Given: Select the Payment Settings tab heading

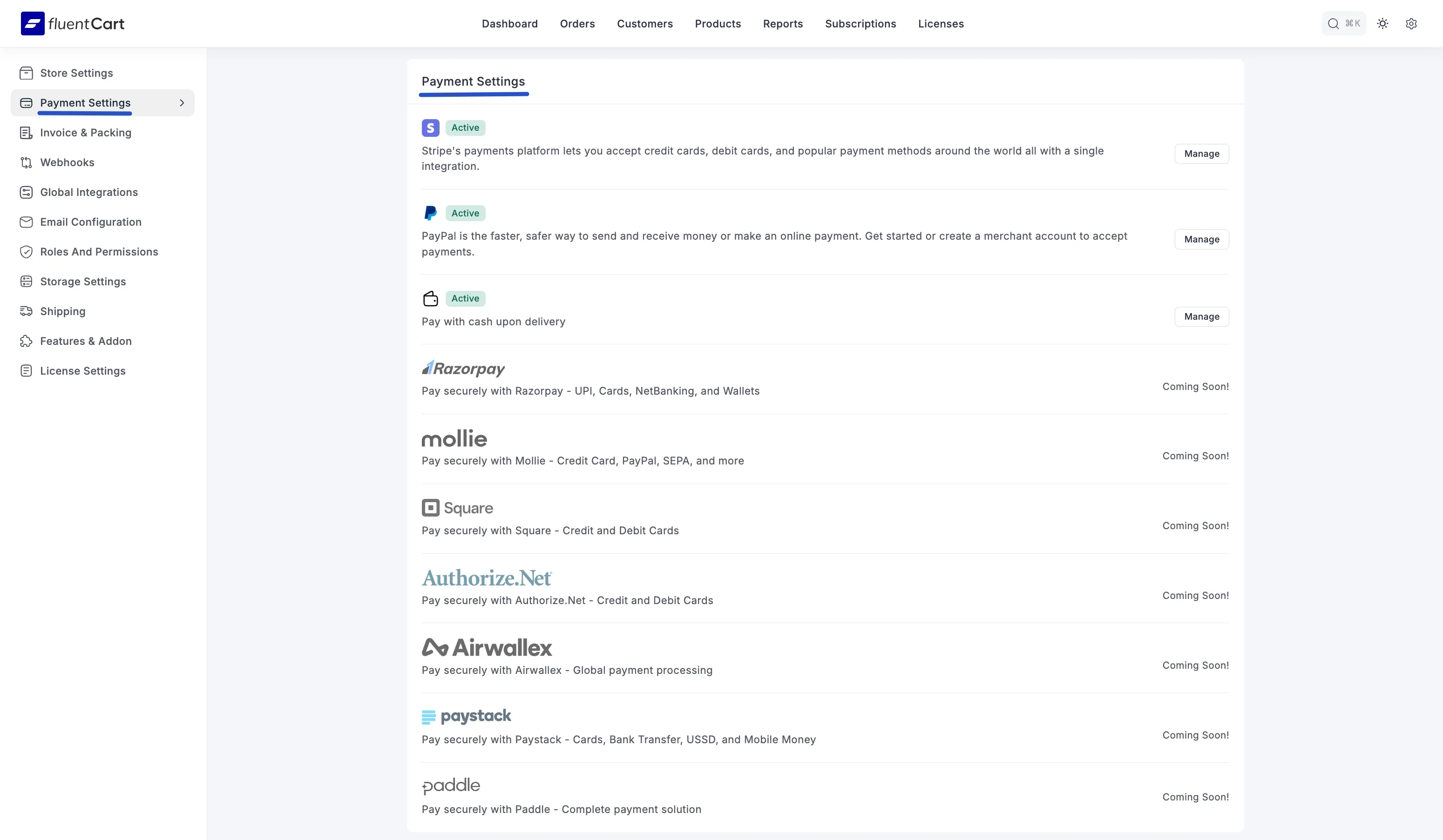Looking at the screenshot, I should click(473, 81).
